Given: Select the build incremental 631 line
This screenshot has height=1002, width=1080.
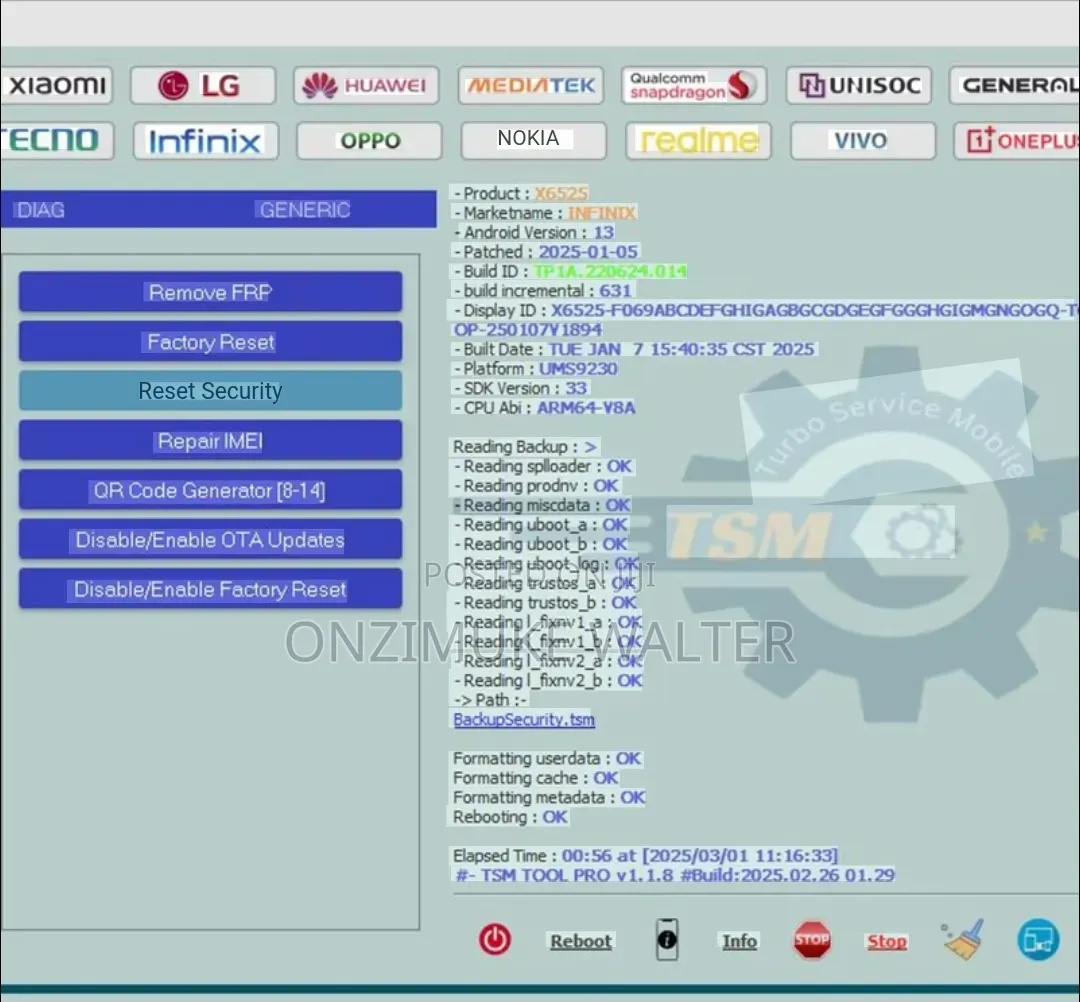Looking at the screenshot, I should pyautogui.click(x=542, y=291).
